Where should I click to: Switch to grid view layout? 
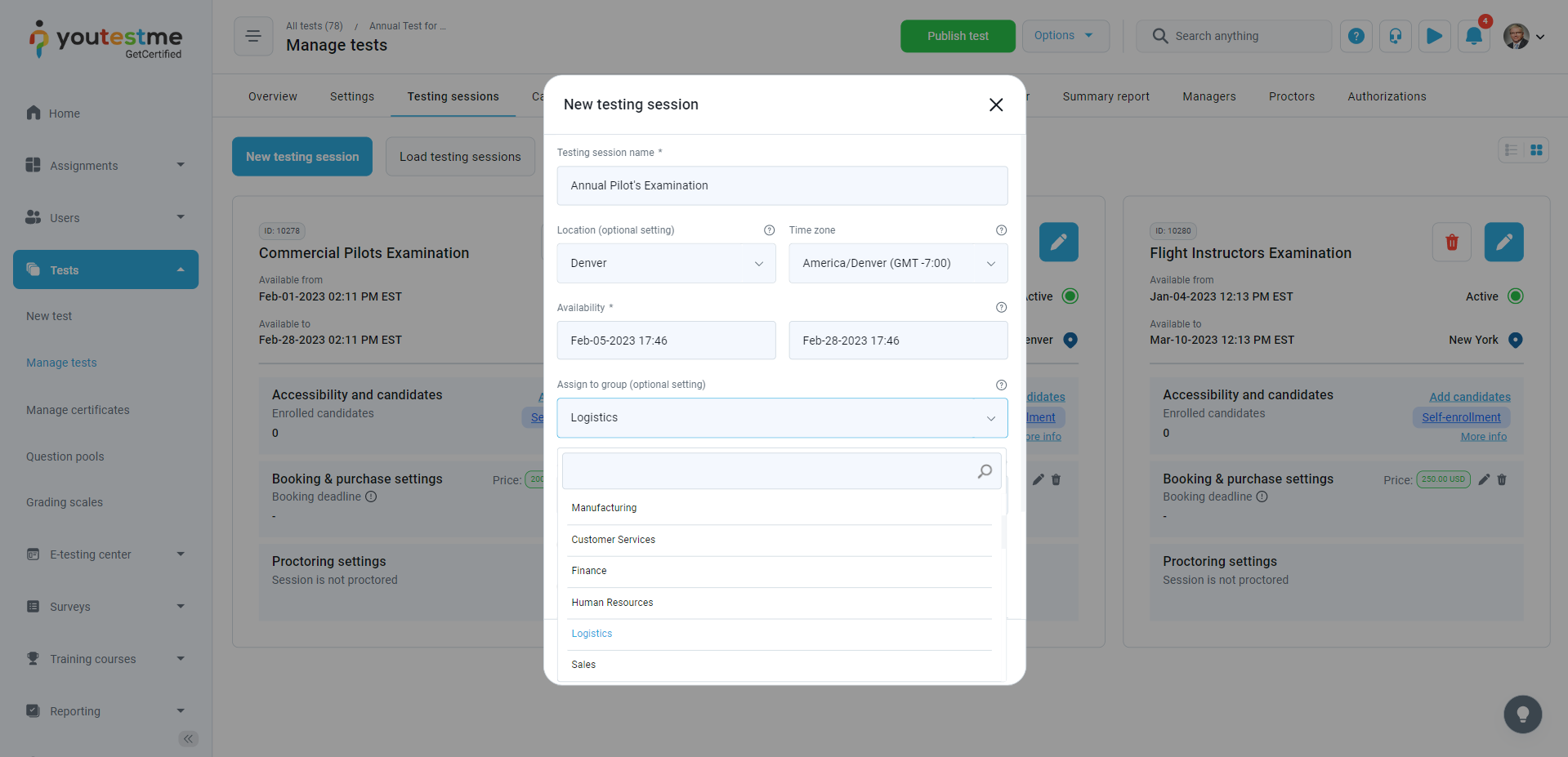pos(1536,150)
